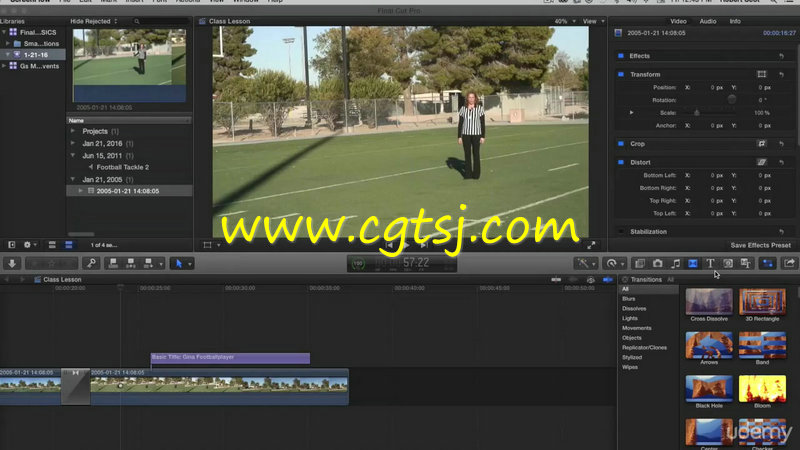This screenshot has width=800, height=450.
Task: Open the Titles browser T icon
Action: click(710, 263)
